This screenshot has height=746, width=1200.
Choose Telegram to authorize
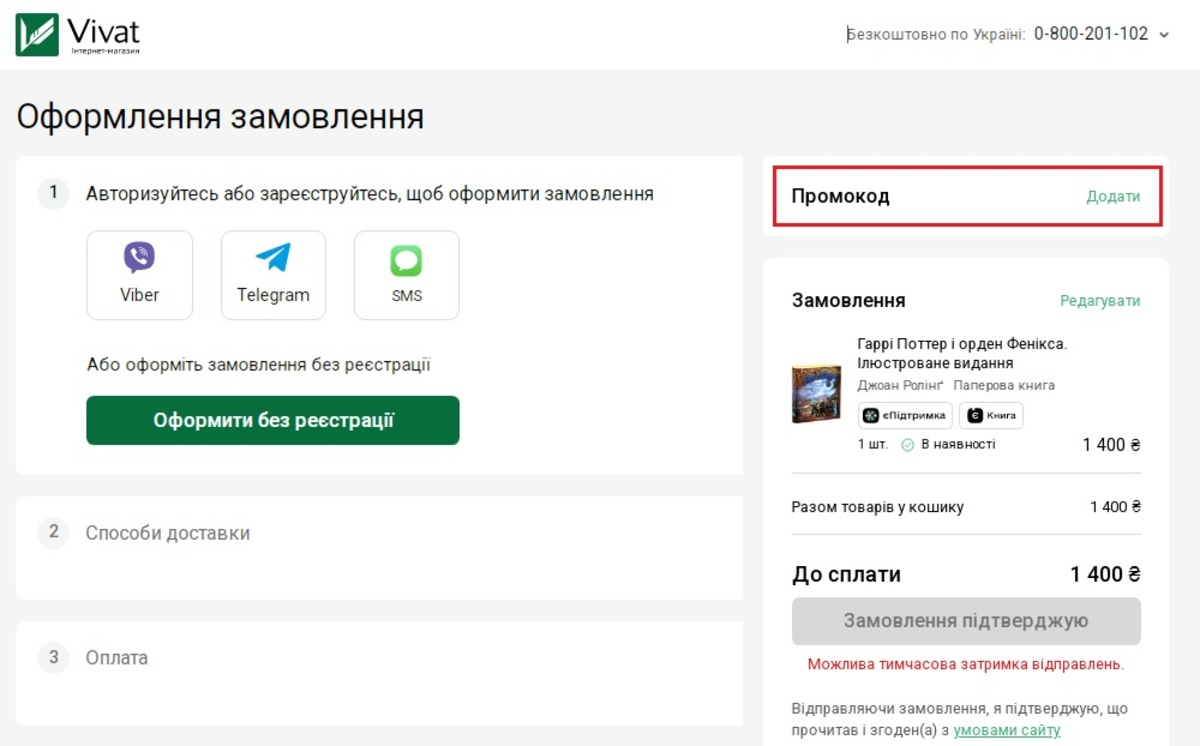tap(273, 274)
